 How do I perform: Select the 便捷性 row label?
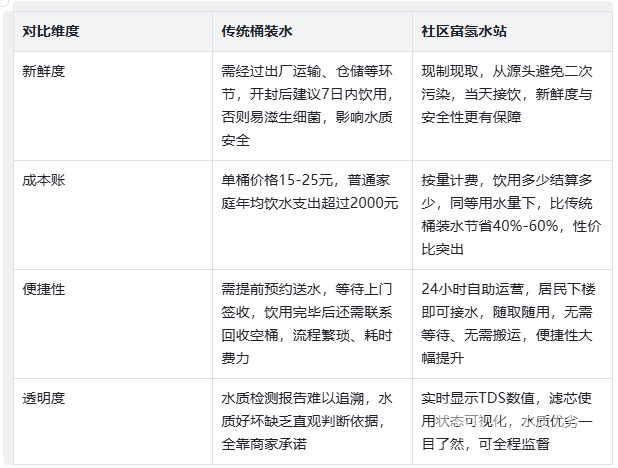click(44, 288)
